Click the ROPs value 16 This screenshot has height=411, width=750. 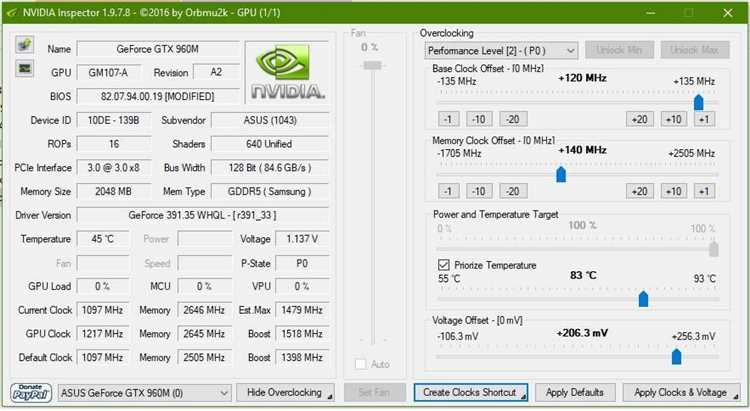(x=114, y=144)
